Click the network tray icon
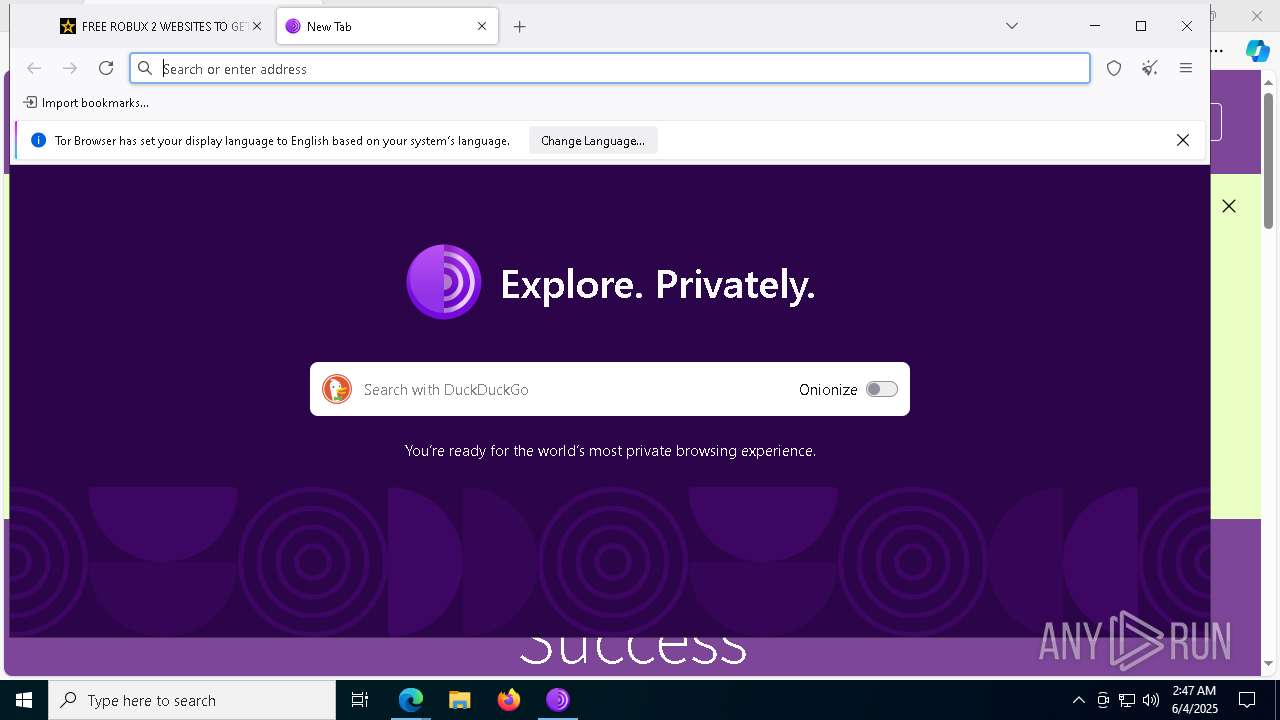This screenshot has width=1280, height=720. [x=1127, y=700]
